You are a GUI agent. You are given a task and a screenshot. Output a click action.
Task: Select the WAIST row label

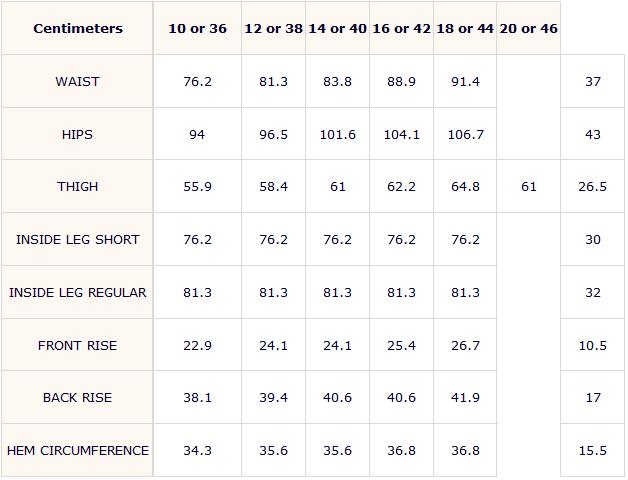pyautogui.click(x=77, y=81)
